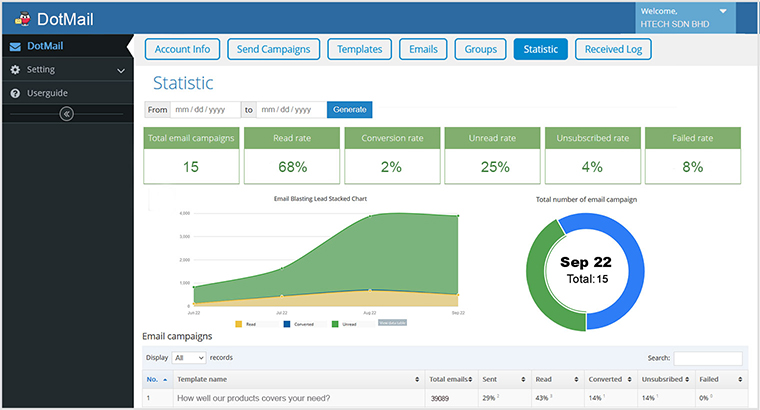Screen dimensions: 760x410
Task: Expand the Setting menu chevron
Action: point(121,70)
